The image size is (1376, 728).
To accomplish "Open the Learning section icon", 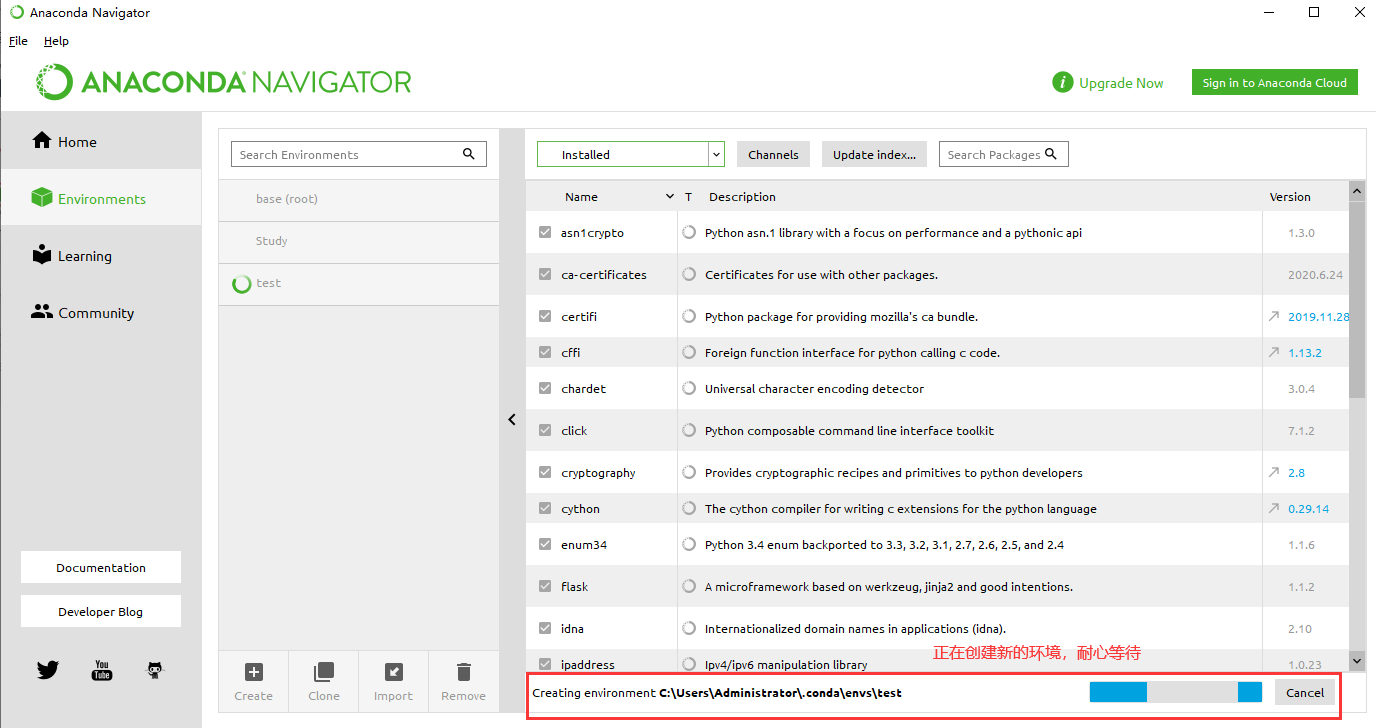I will (x=41, y=255).
